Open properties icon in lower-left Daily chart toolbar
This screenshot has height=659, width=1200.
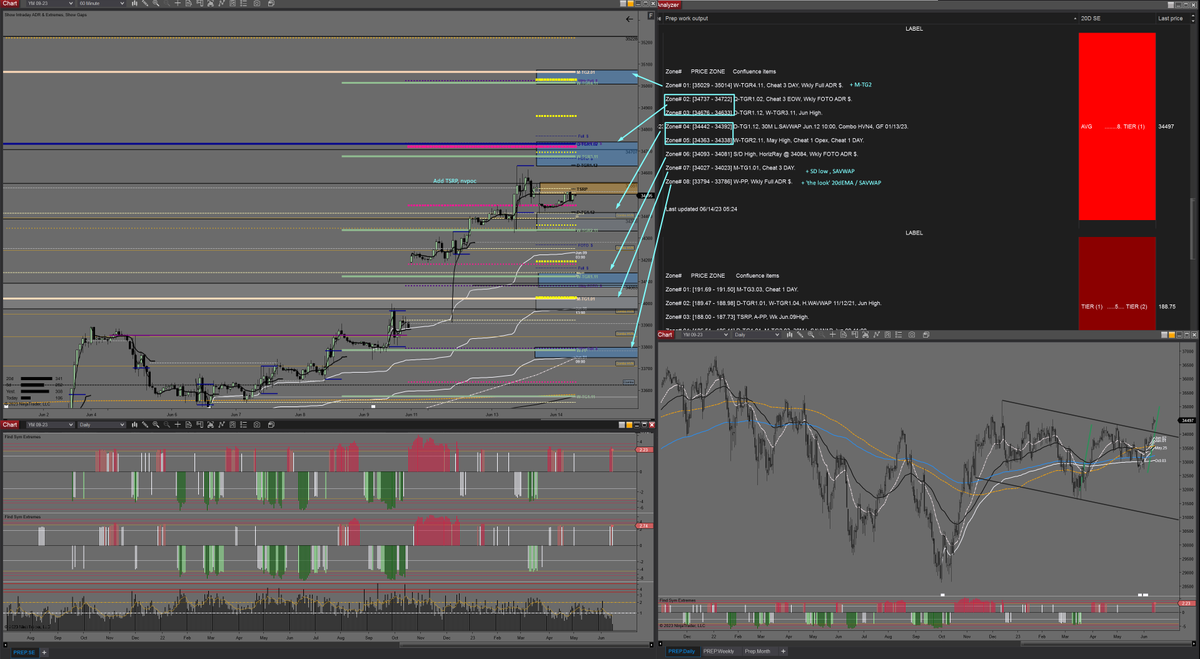click(243, 424)
